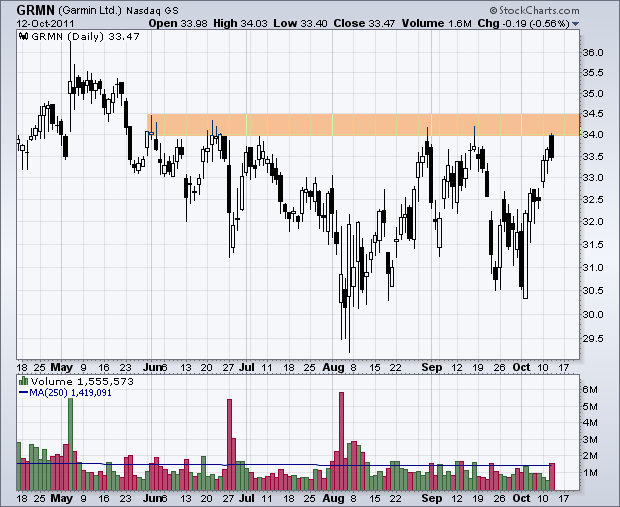The image size is (620, 507).
Task: Click May on the price chart date axis
Action: pyautogui.click(x=62, y=368)
